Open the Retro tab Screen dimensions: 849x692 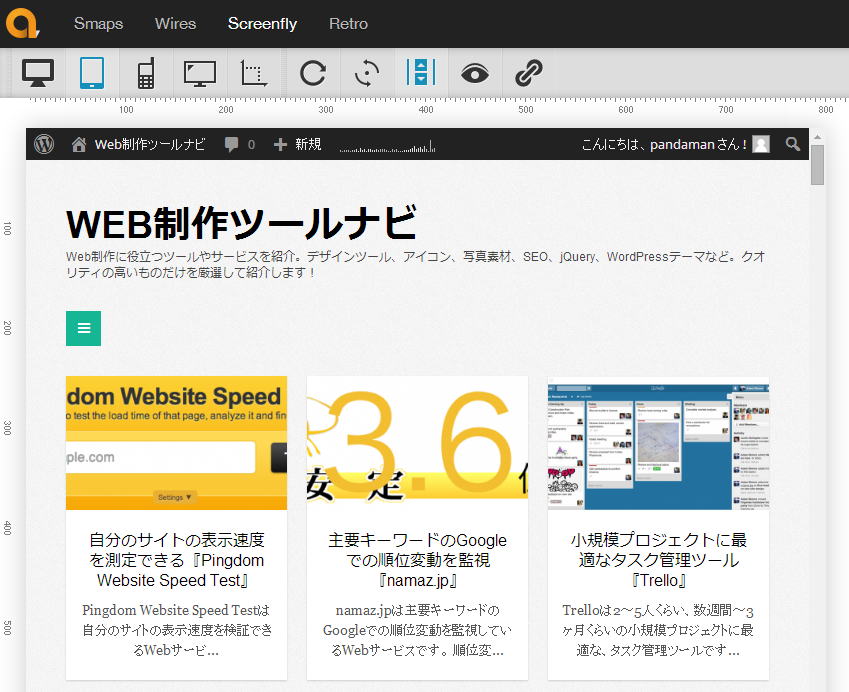[x=348, y=24]
